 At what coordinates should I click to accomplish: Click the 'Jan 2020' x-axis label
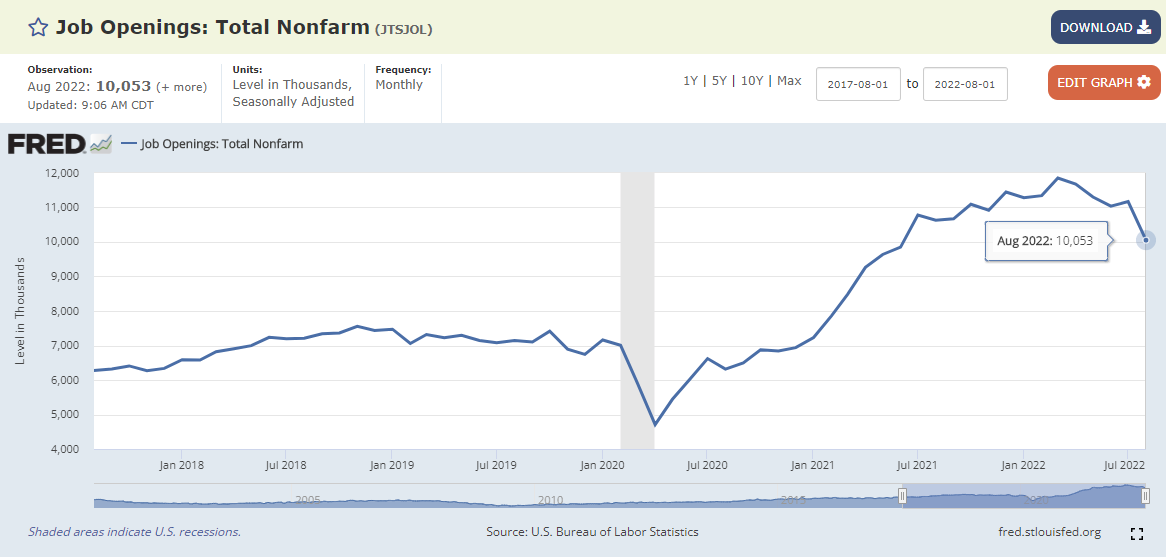pos(602,466)
